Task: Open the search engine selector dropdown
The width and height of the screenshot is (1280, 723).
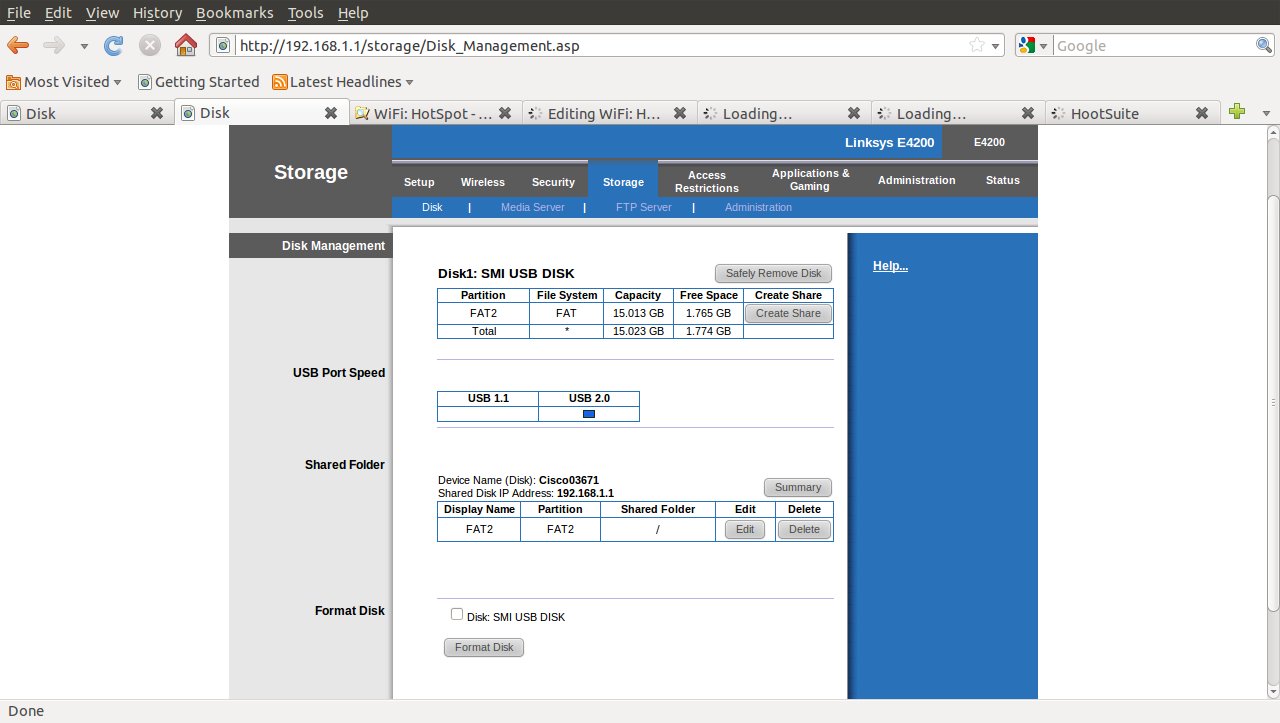Action: pyautogui.click(x=1034, y=45)
